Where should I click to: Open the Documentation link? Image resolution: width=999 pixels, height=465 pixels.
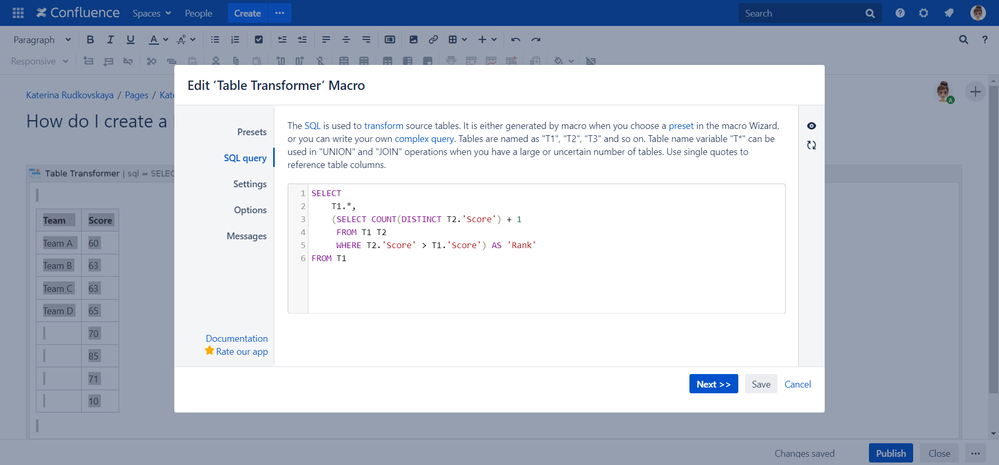[236, 339]
